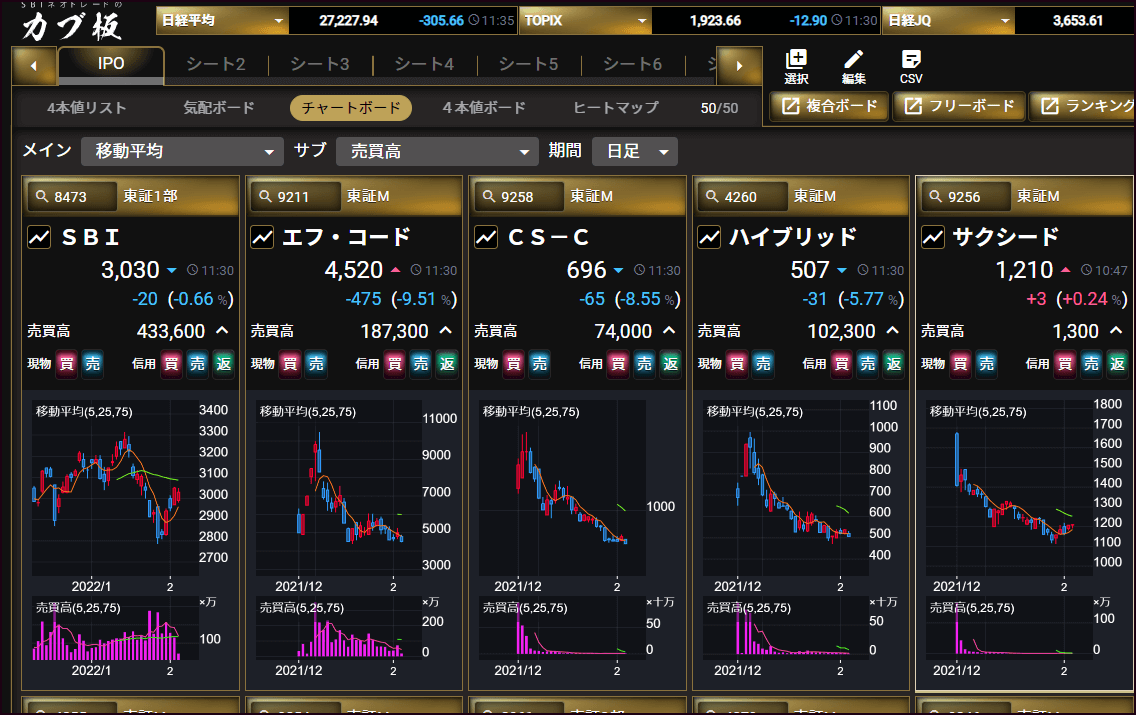Switch view to 気配ボード
Image resolution: width=1136 pixels, height=715 pixels.
point(219,108)
